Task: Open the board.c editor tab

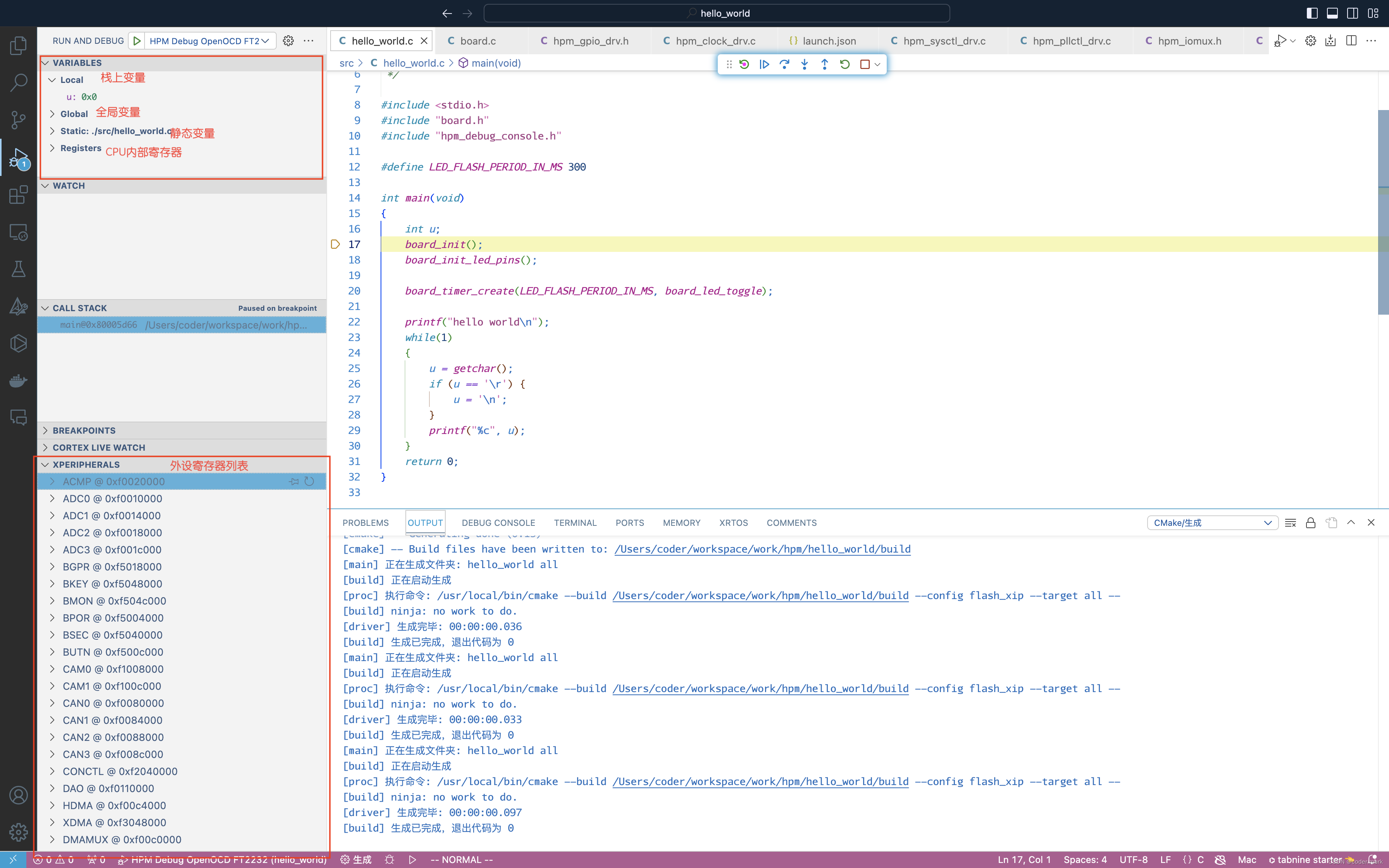Action: coord(477,41)
